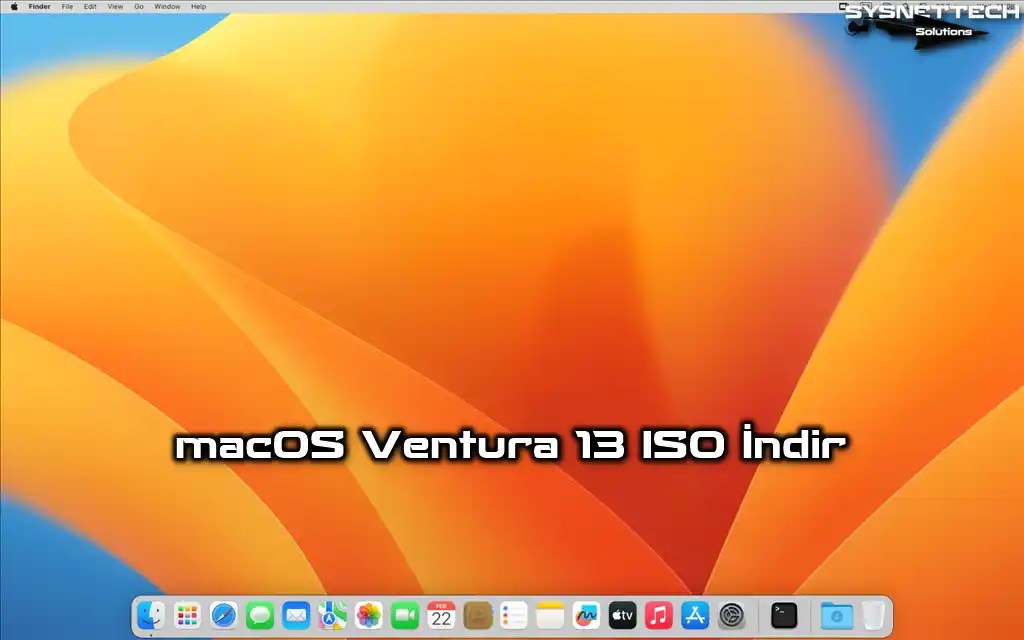Launch Reminders from the Dock
Screen dimensions: 1024x640
point(513,615)
